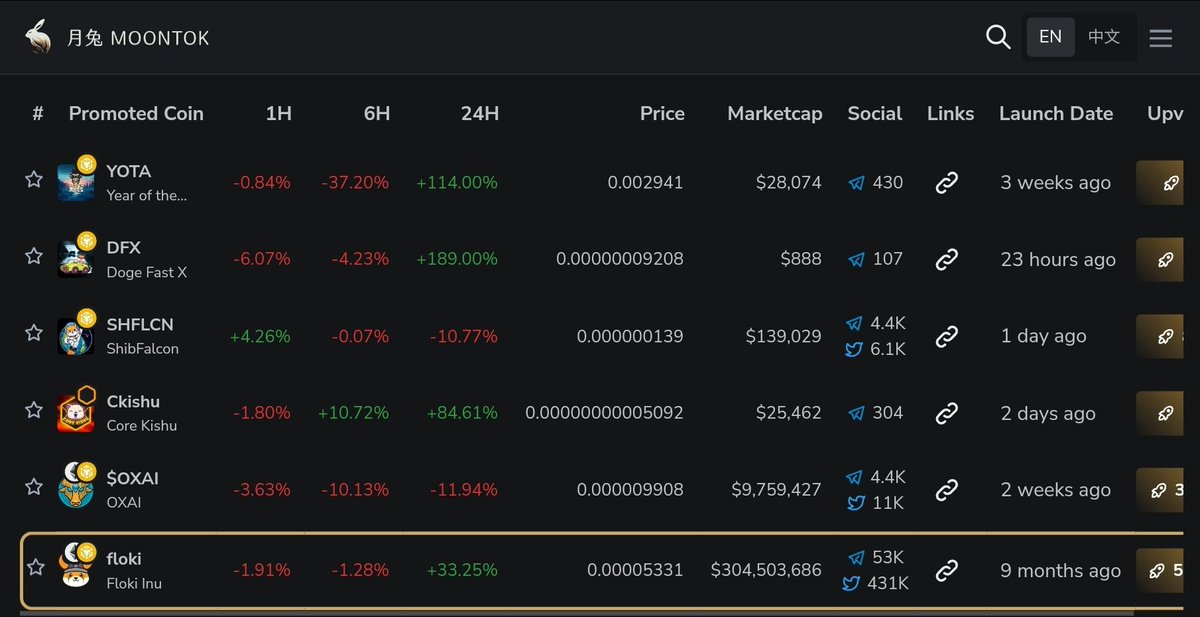The width and height of the screenshot is (1200, 617).
Task: Click the Moontok rabbit logo
Action: click(38, 37)
